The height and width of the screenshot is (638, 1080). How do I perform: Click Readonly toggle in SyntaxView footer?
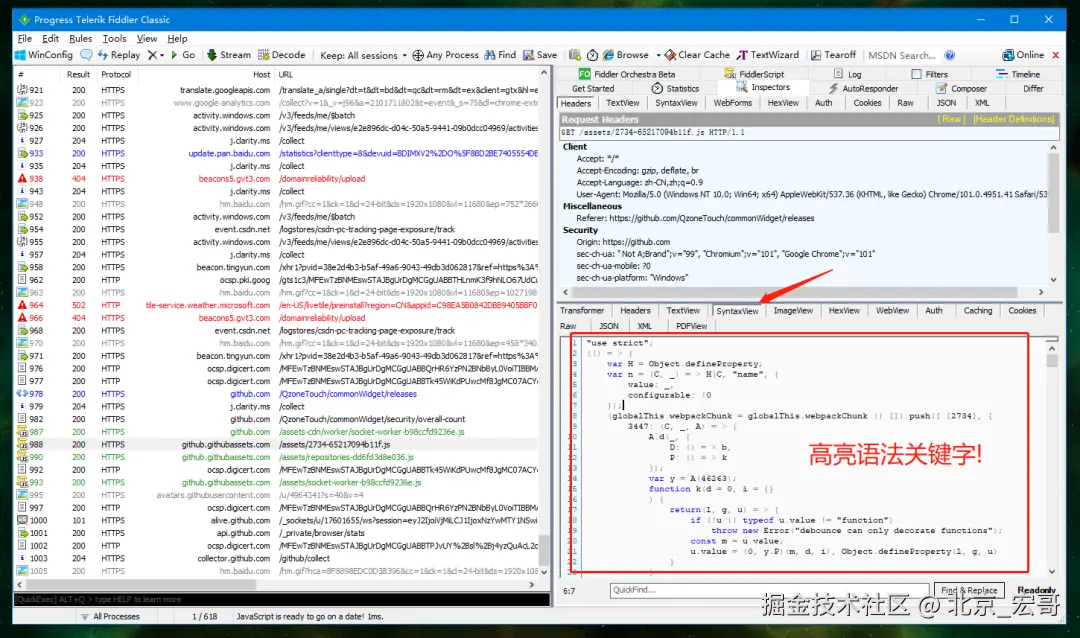(x=1036, y=590)
